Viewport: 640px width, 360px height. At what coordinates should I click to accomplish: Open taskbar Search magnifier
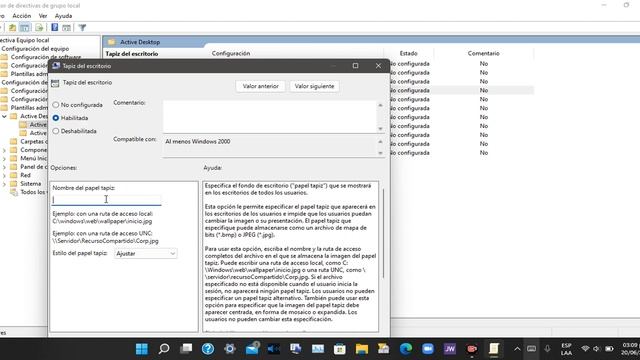(164, 349)
